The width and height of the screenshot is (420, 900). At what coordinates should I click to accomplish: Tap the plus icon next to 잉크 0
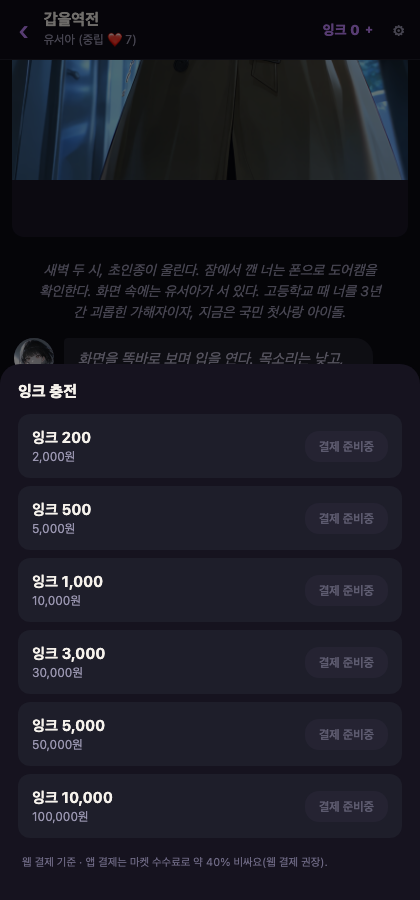click(369, 30)
